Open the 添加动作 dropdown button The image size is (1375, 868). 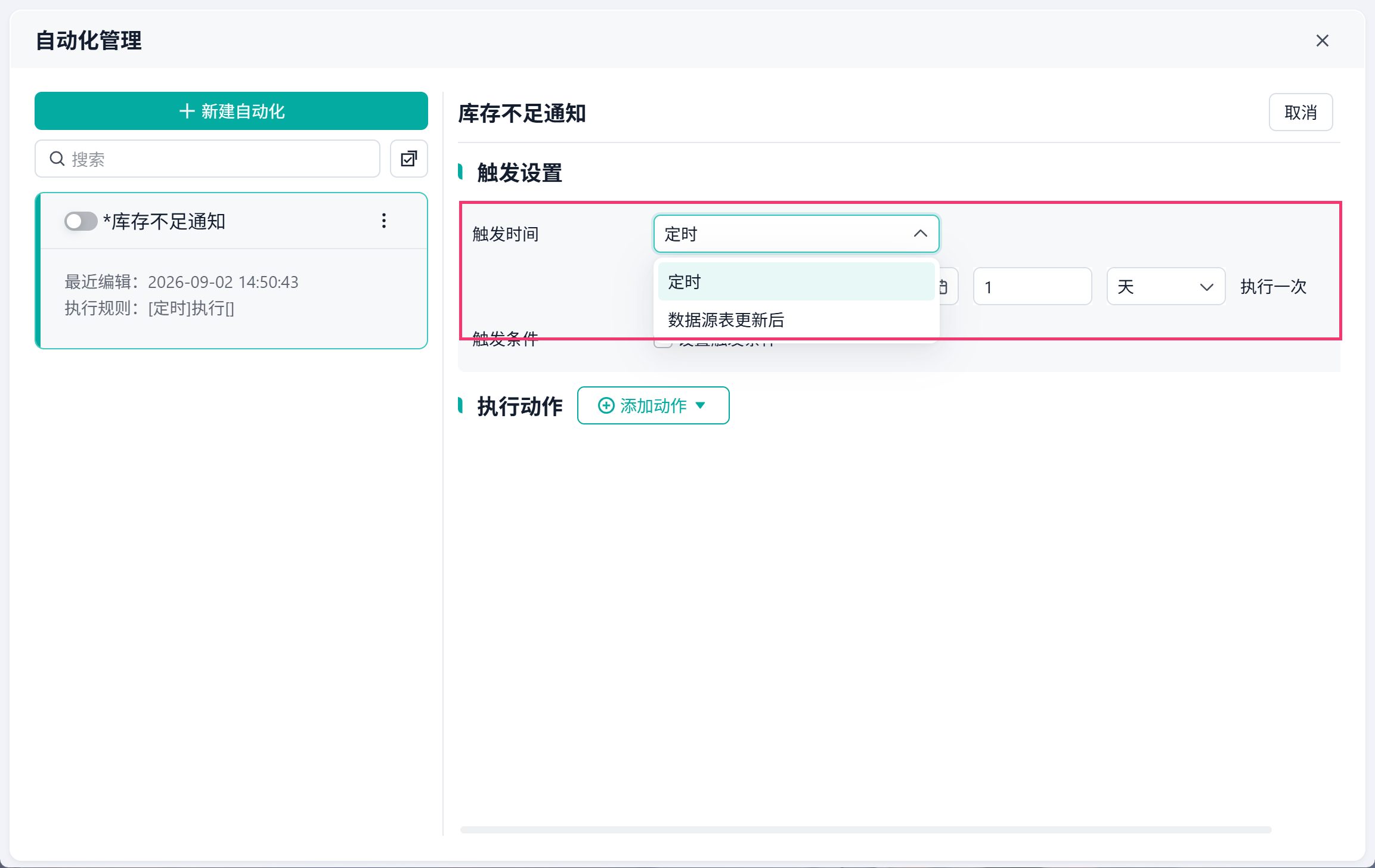click(653, 405)
